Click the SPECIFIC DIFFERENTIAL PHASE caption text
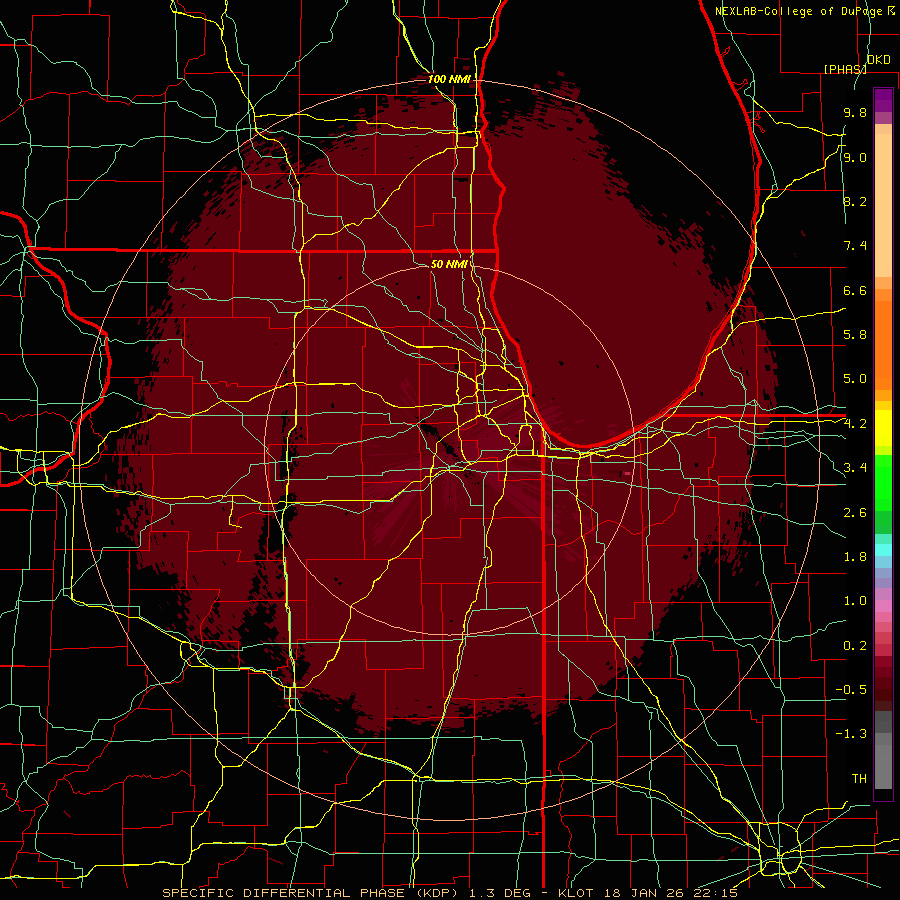 click(283, 893)
